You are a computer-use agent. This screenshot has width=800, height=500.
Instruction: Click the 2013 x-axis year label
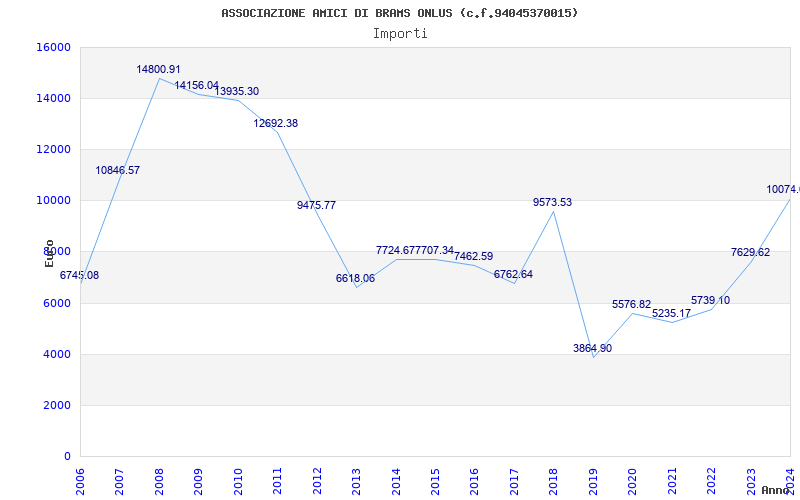(356, 481)
